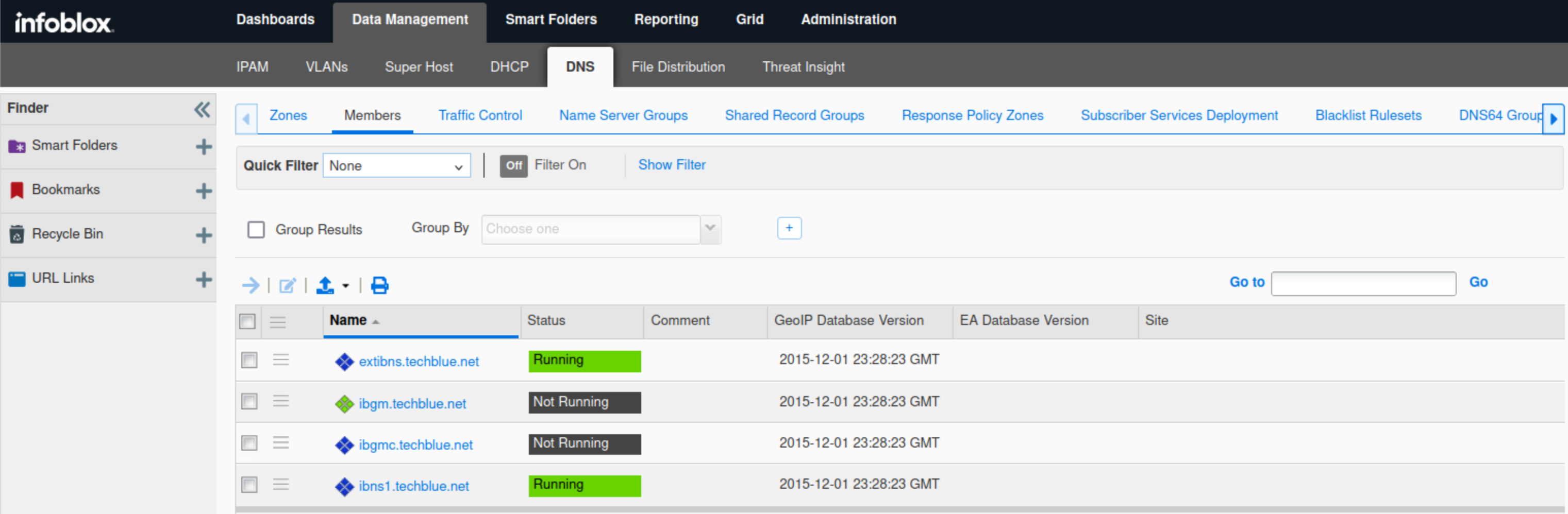The image size is (1568, 514).
Task: Collapse the Finder panel with double chevron
Action: tap(202, 110)
